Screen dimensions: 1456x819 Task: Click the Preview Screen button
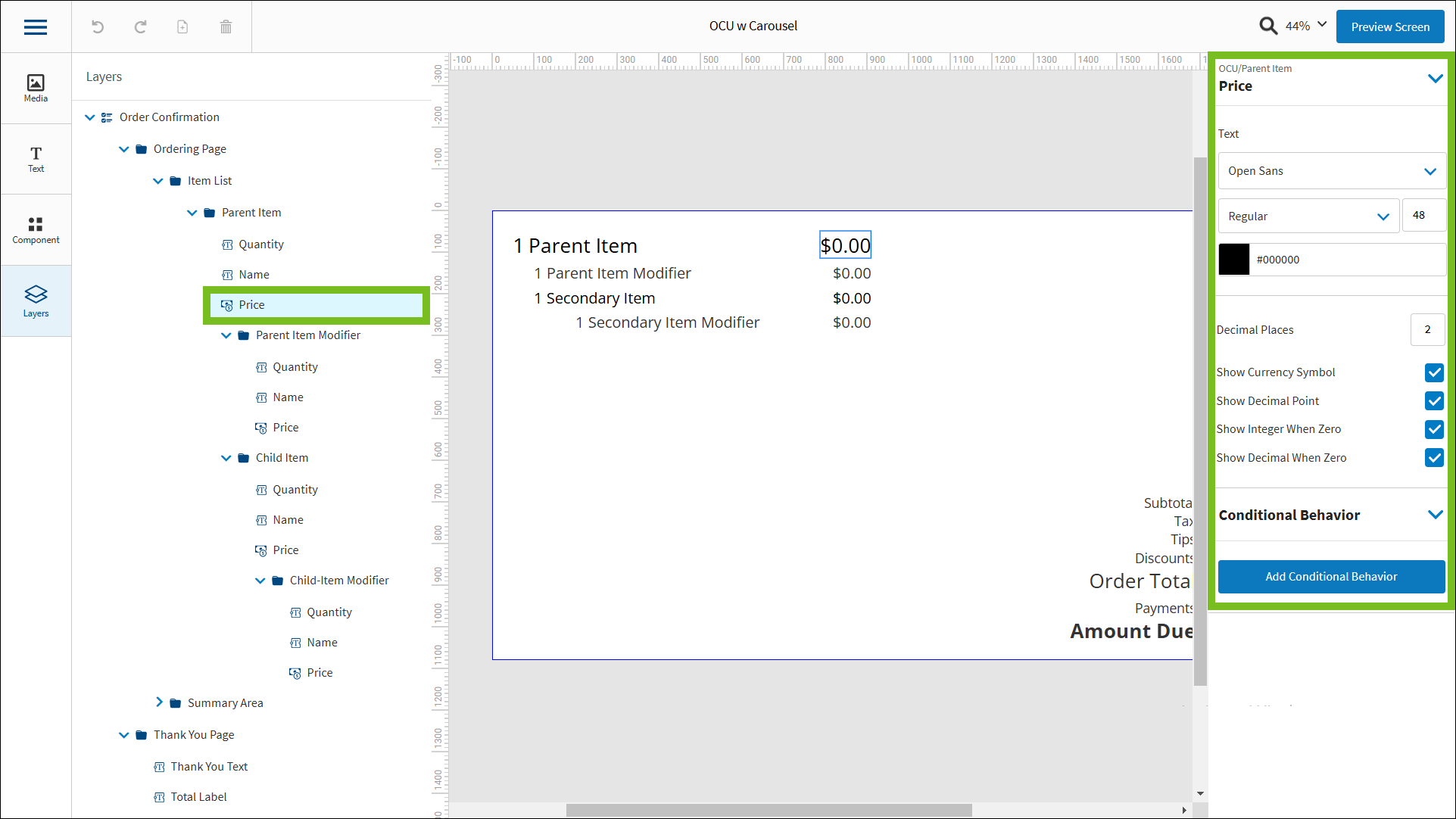pos(1389,26)
